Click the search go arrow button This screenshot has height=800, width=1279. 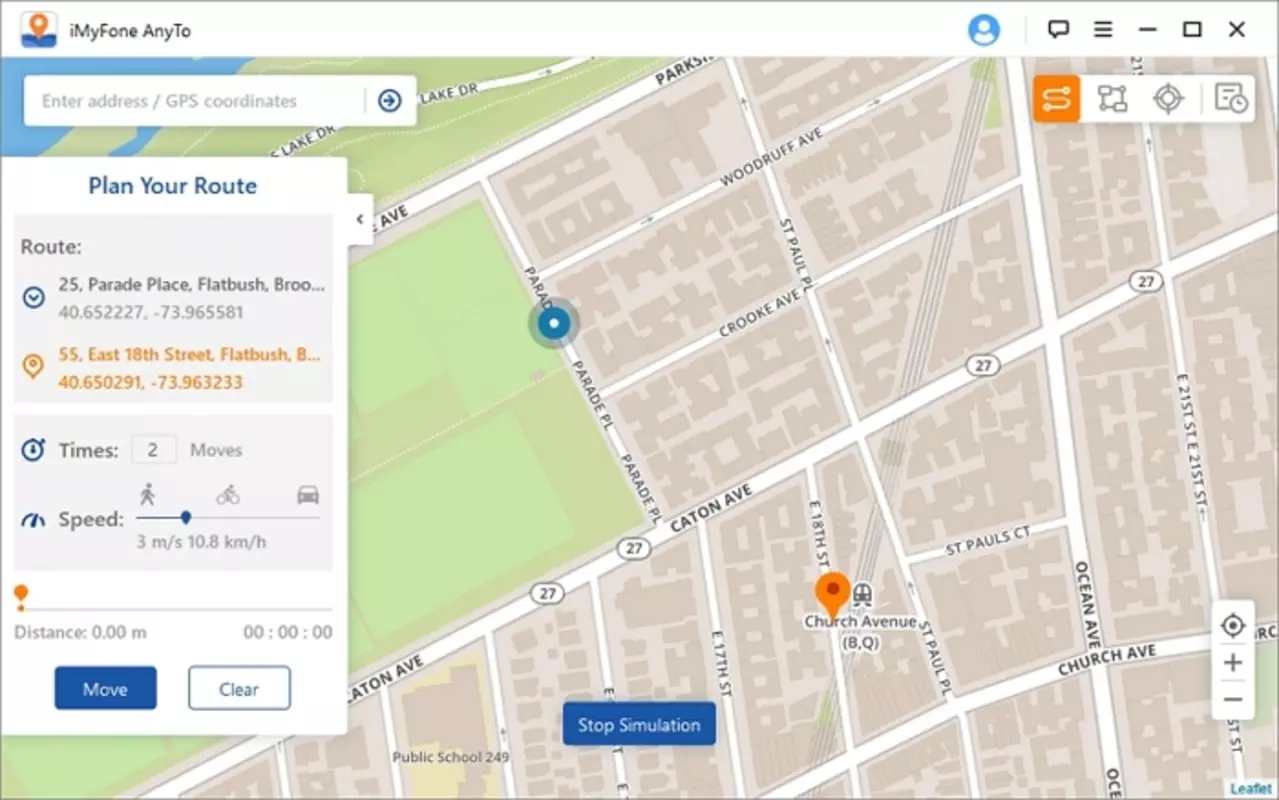tap(390, 101)
